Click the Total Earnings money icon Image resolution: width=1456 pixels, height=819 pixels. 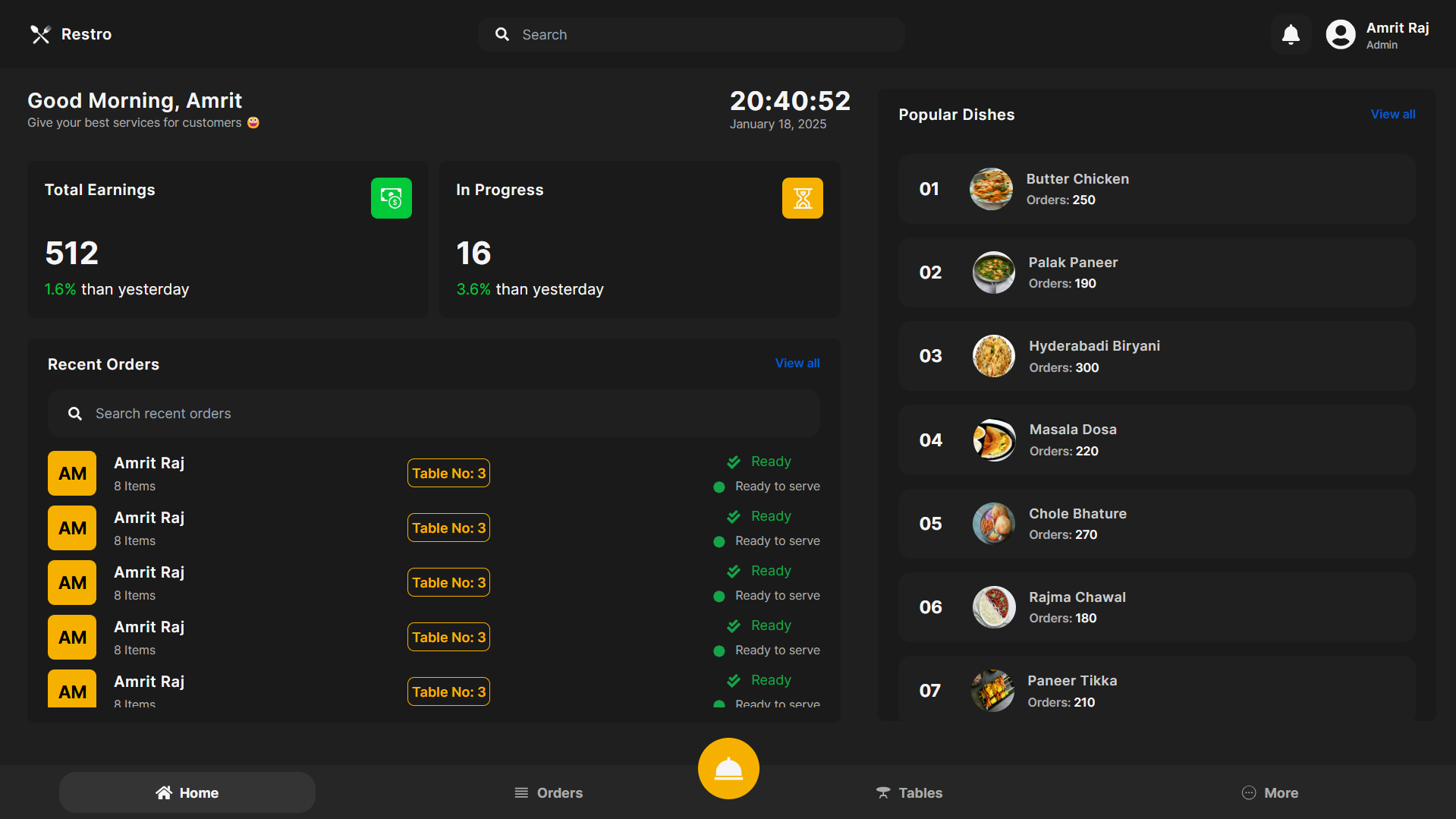(x=392, y=197)
